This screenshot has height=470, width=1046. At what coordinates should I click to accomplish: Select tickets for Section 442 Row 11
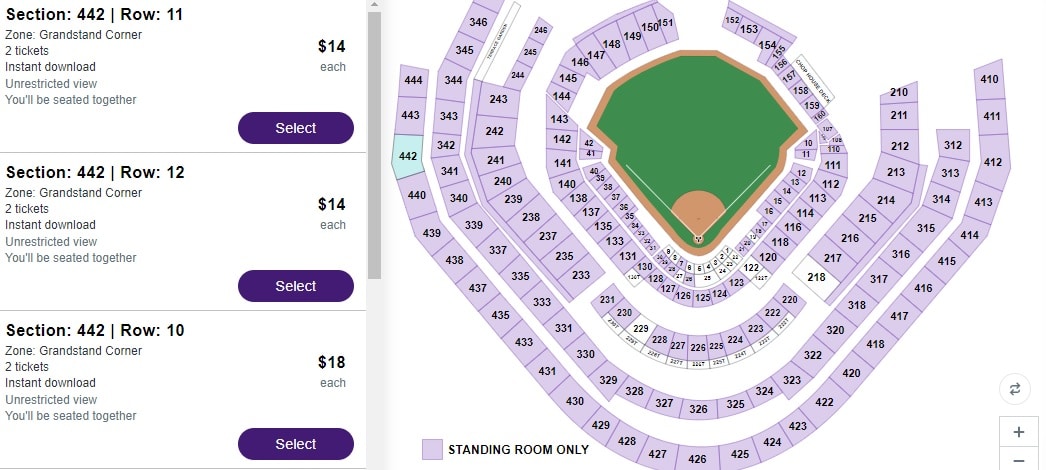(295, 128)
